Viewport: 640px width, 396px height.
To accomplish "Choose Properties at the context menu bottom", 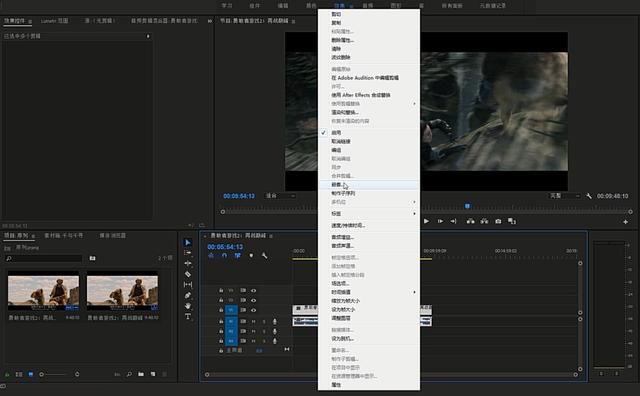I will [x=369, y=385].
